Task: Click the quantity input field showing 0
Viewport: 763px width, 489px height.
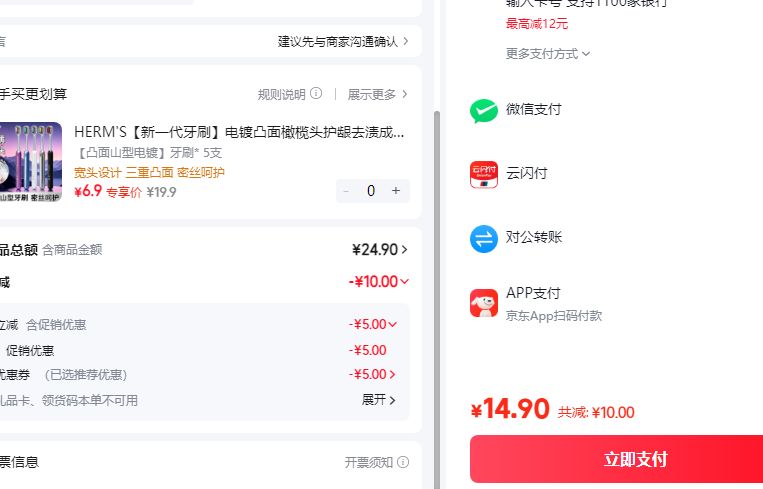Action: [x=371, y=191]
